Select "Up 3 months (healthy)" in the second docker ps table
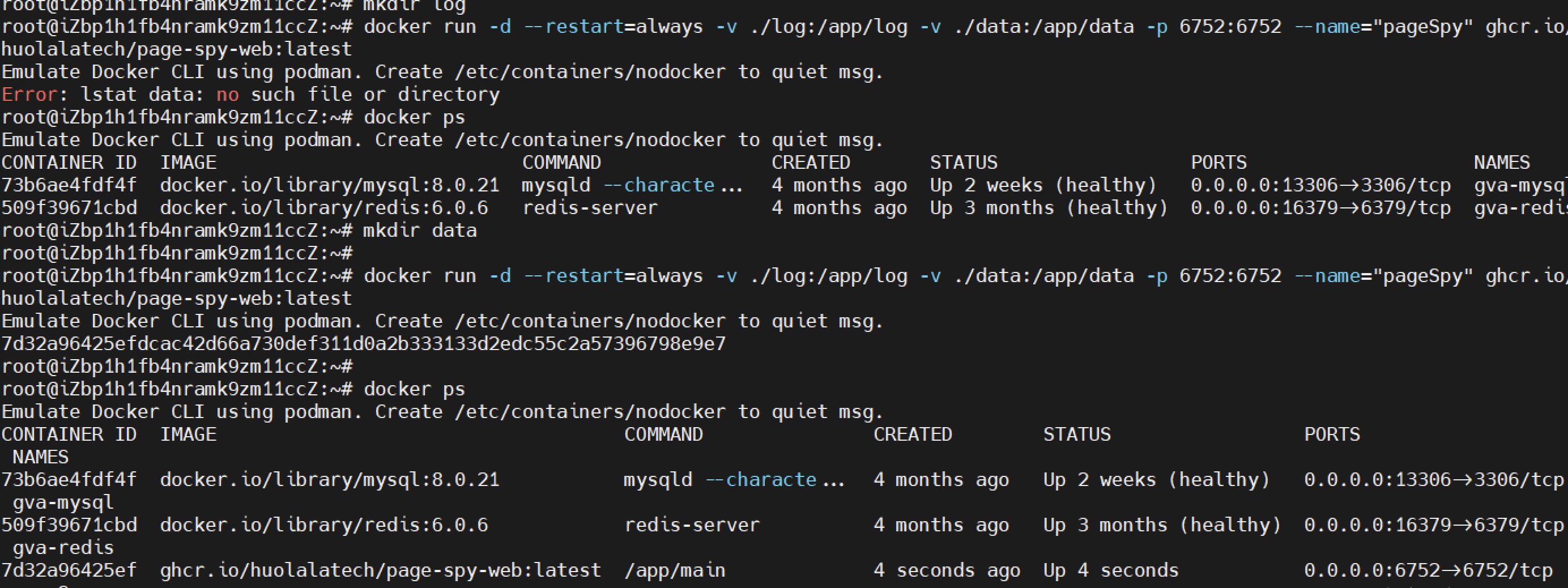The height and width of the screenshot is (588, 1568). coord(1162,525)
